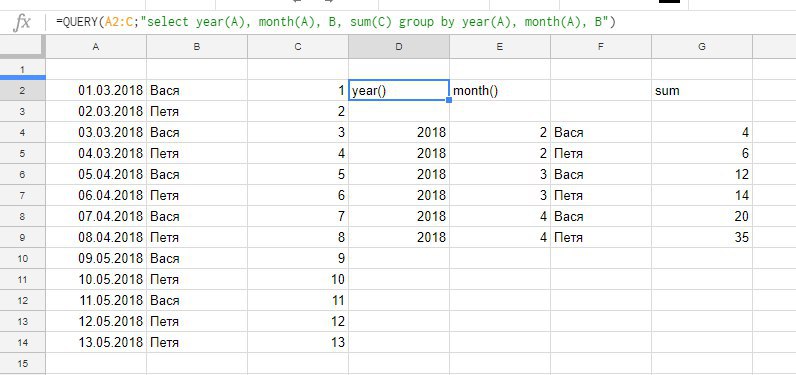Select column E header

(500, 47)
